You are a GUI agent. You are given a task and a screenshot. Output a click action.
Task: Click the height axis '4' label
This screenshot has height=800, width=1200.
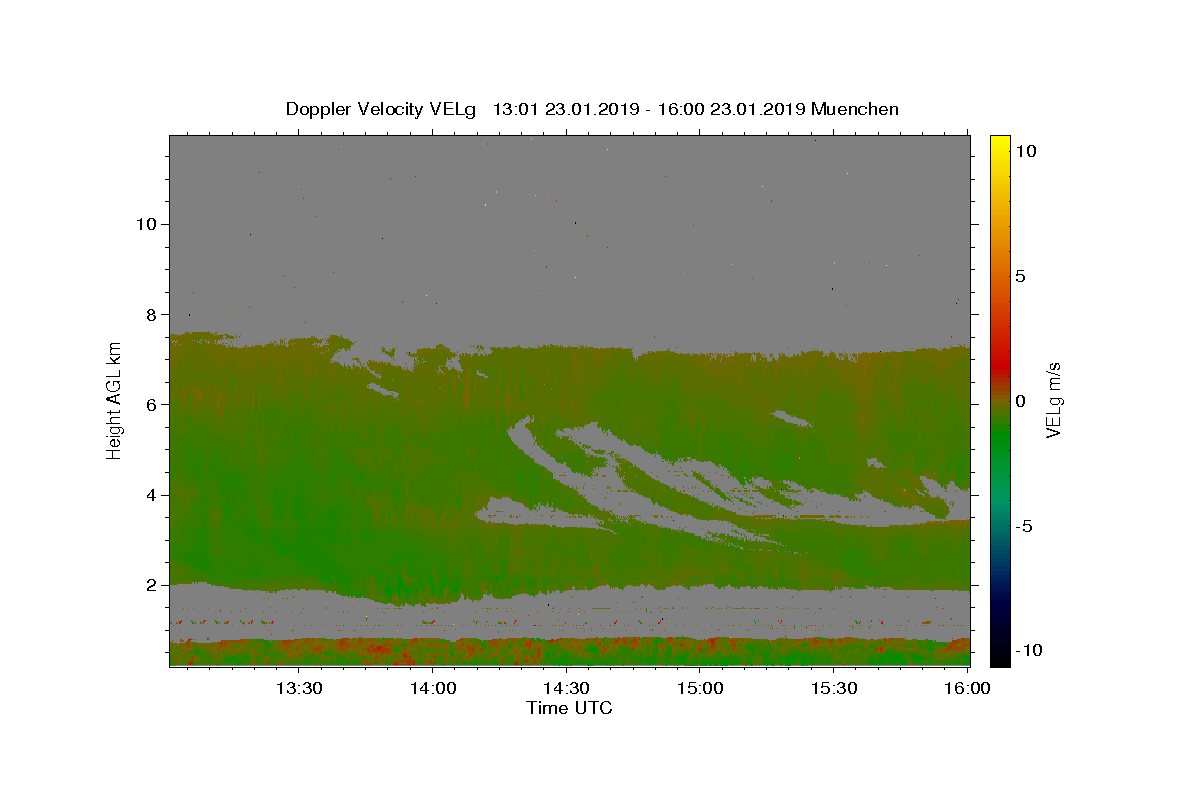tap(150, 495)
